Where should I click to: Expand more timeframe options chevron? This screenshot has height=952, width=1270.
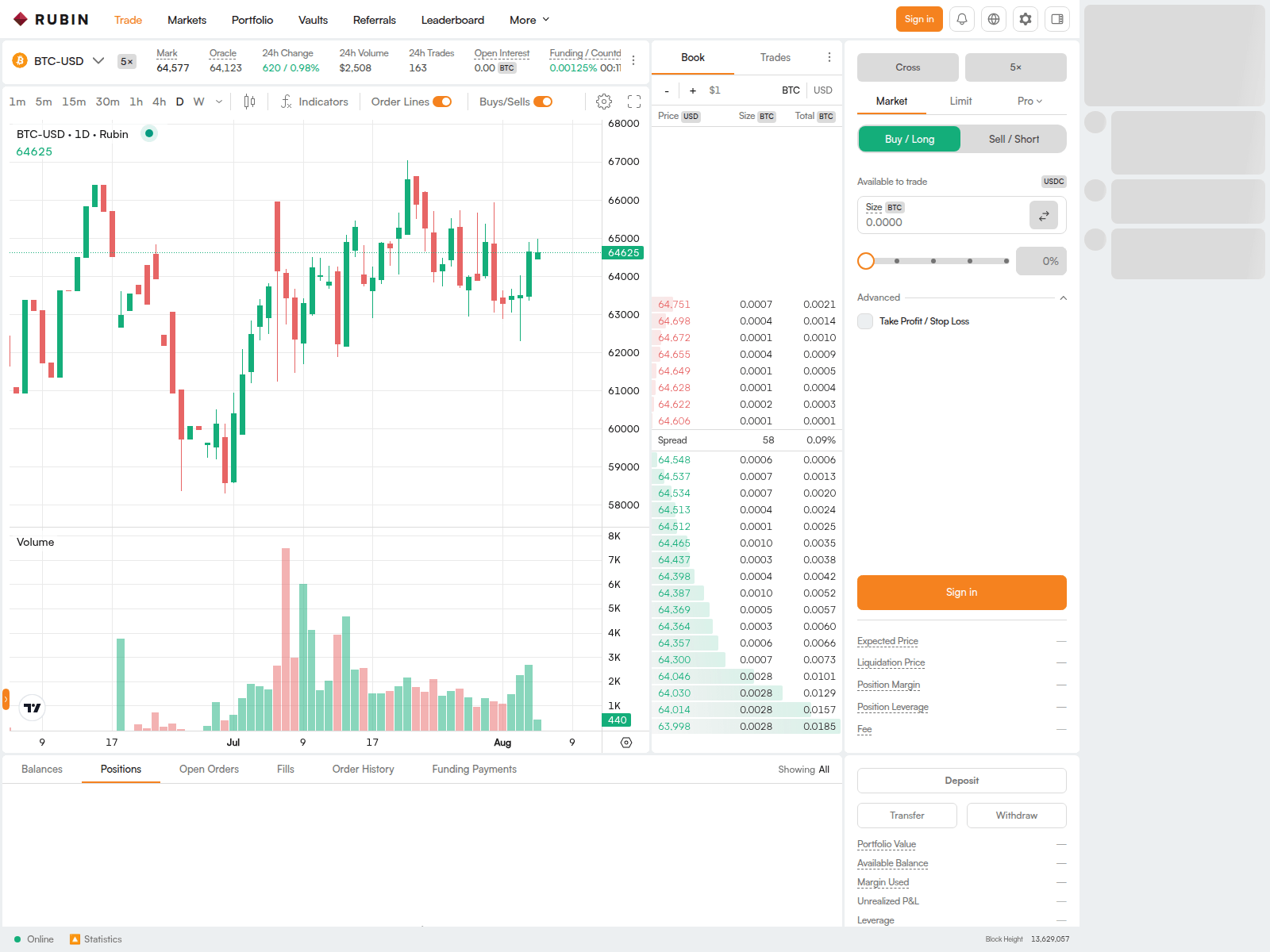tap(219, 102)
